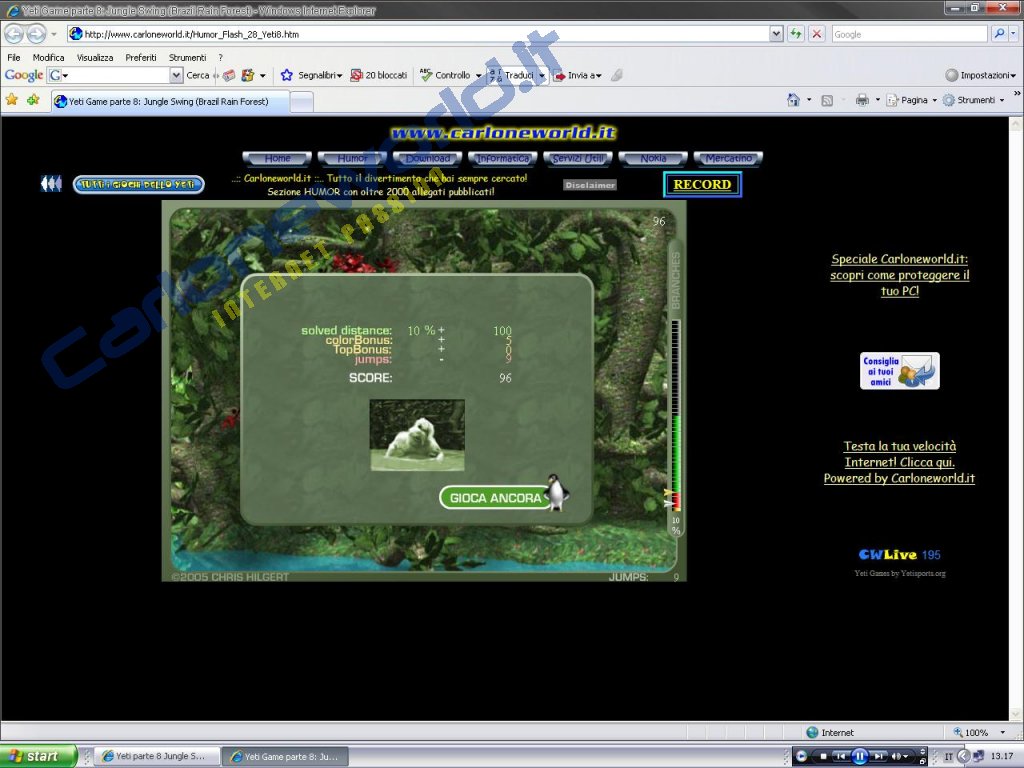Open the Impostazioni dropdown in Google toolbar
1024x768 pixels.
click(981, 75)
